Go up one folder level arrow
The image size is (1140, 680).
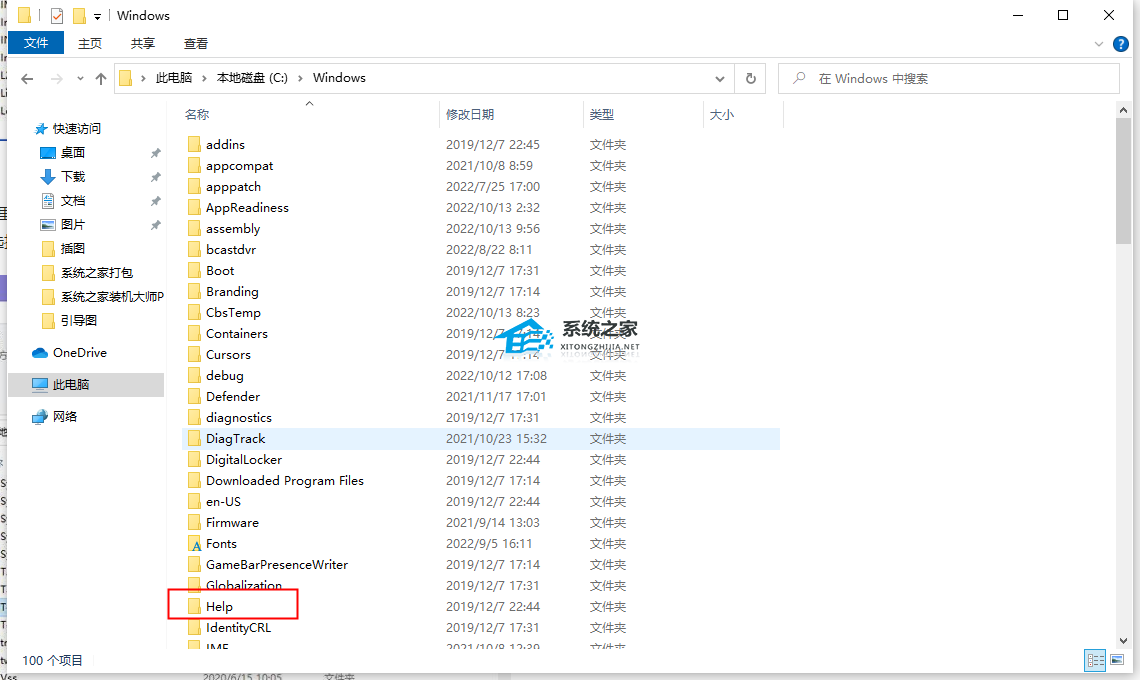pos(100,79)
